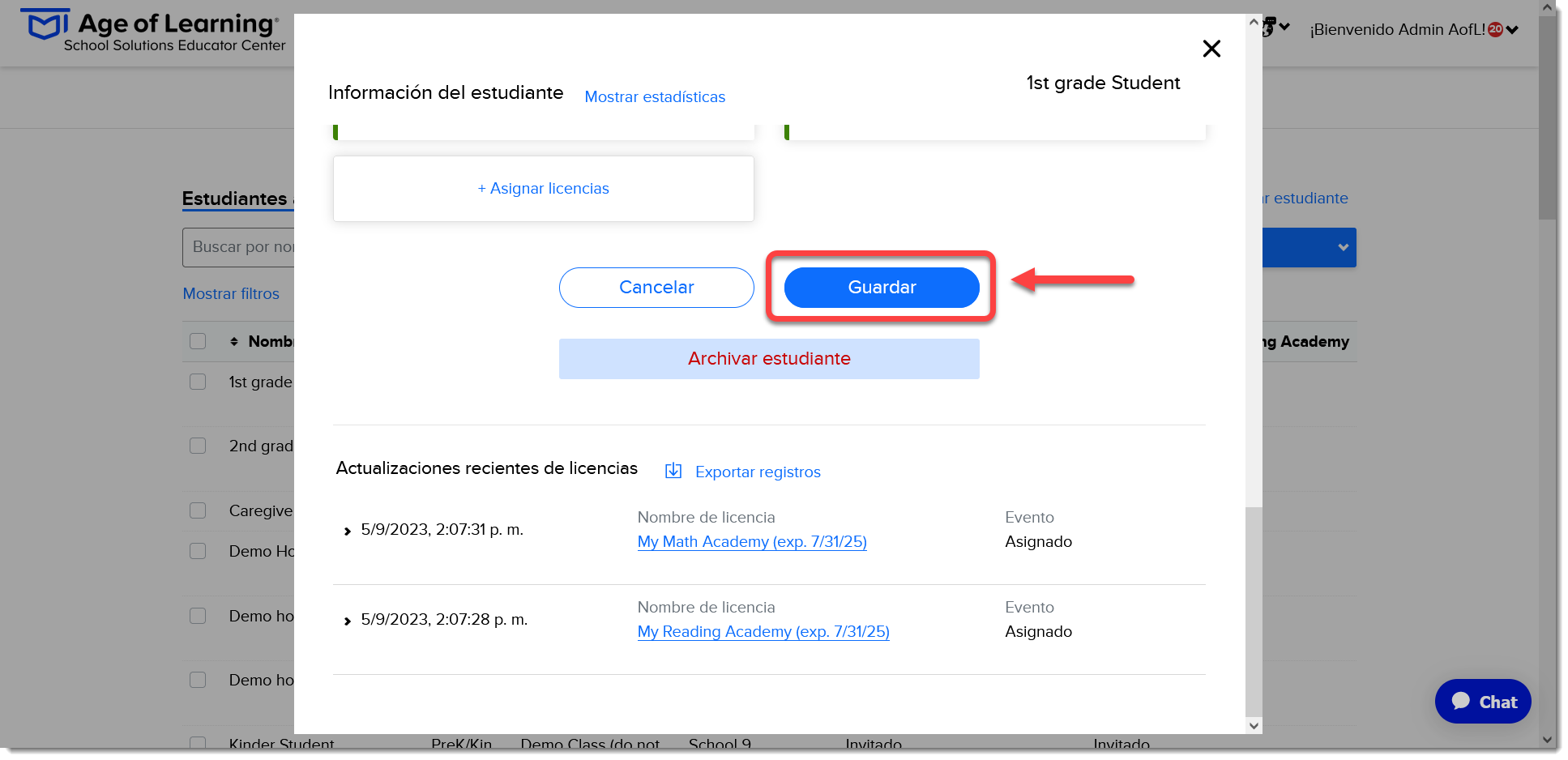The width and height of the screenshot is (1568, 760).
Task: Open the icon dropdown left of Bienvenido
Action: [x=1275, y=28]
